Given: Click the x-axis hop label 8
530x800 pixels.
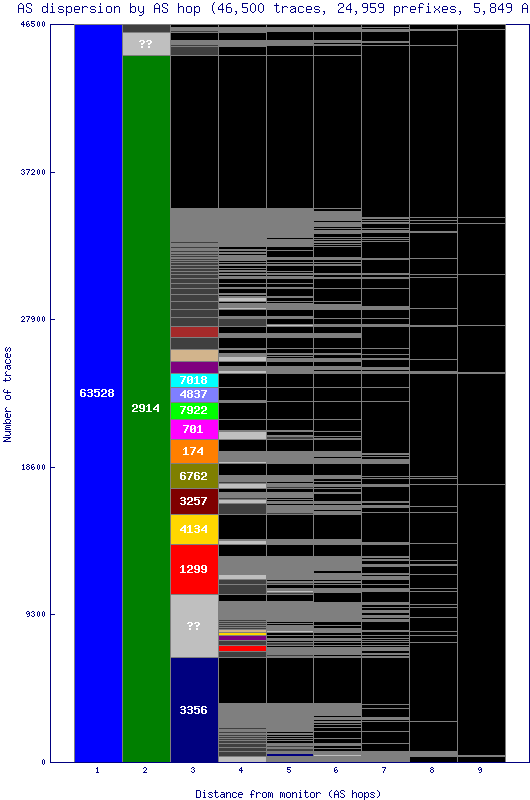Looking at the screenshot, I should coord(432,770).
